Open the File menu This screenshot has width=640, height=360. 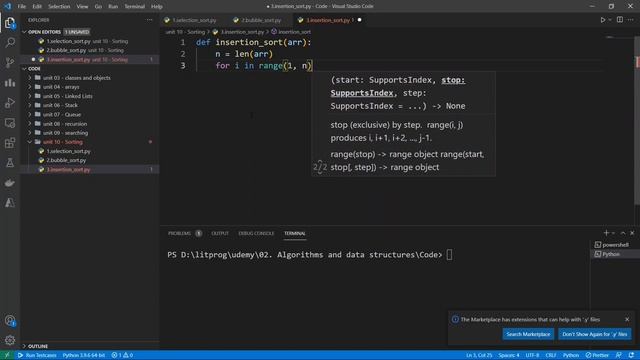click(22, 6)
